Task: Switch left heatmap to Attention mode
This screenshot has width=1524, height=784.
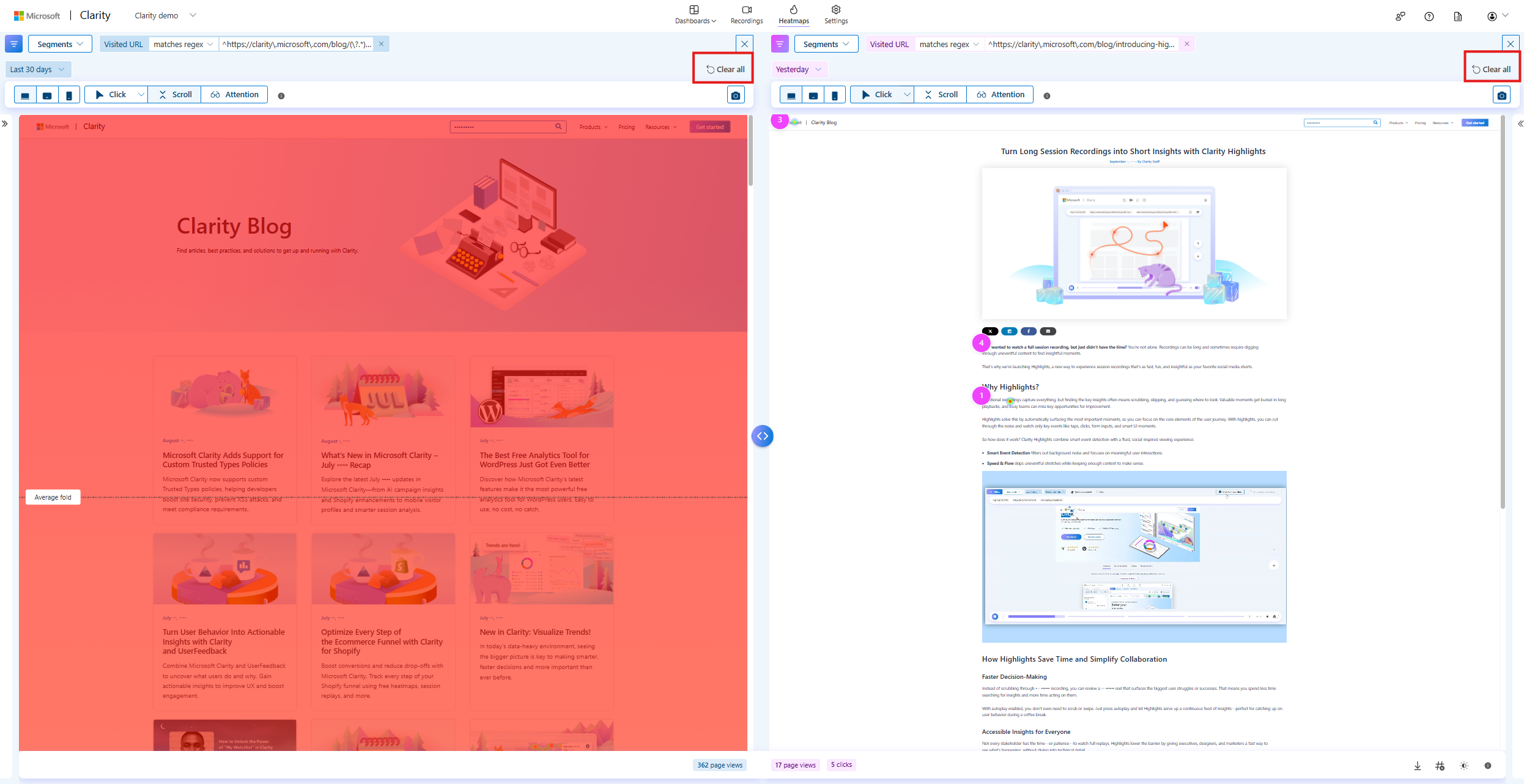Action: (234, 95)
